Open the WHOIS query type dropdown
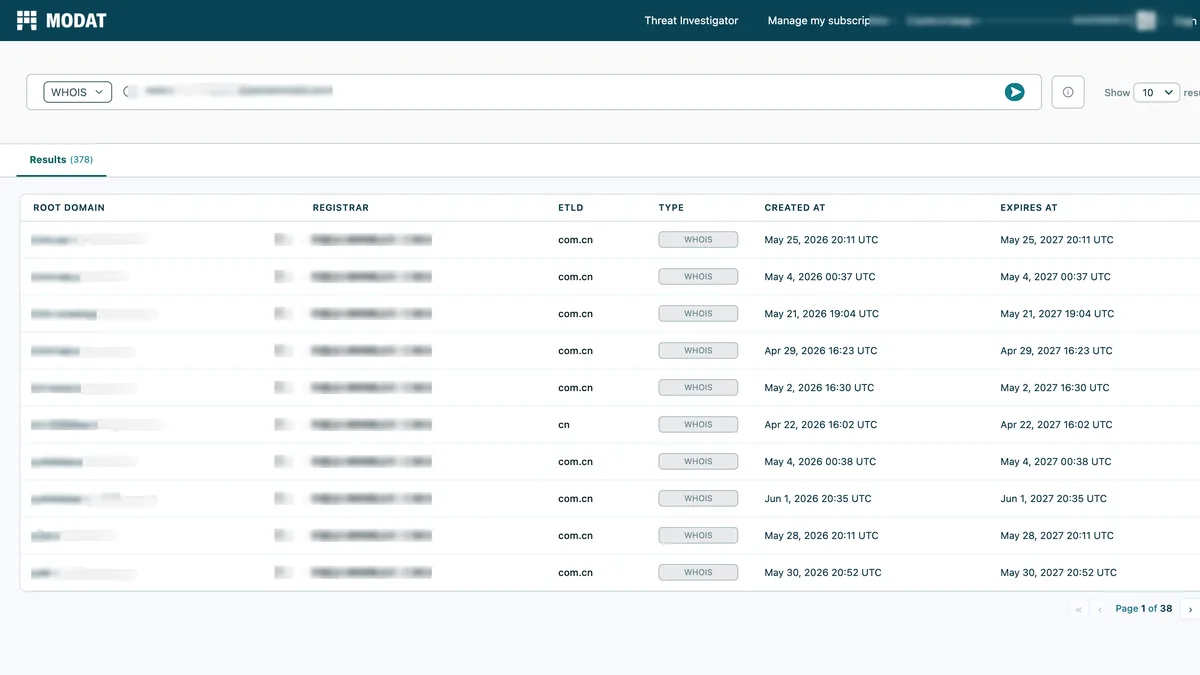Viewport: 1200px width, 675px height. [x=78, y=92]
